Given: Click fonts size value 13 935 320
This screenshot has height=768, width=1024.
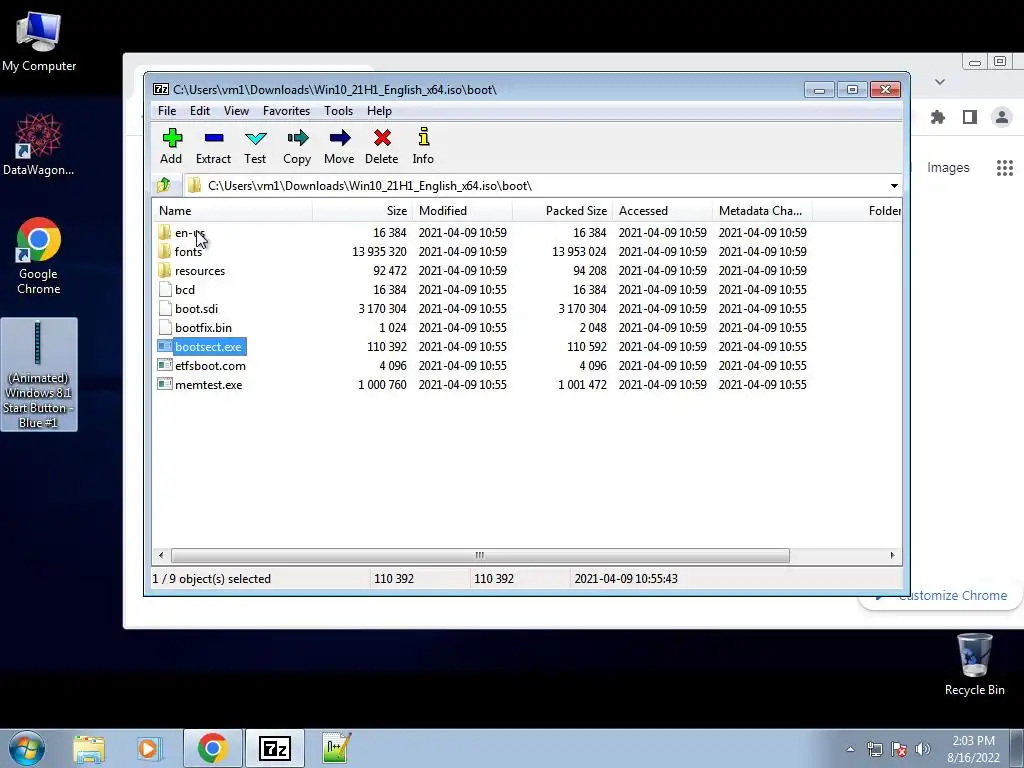Looking at the screenshot, I should [379, 251].
